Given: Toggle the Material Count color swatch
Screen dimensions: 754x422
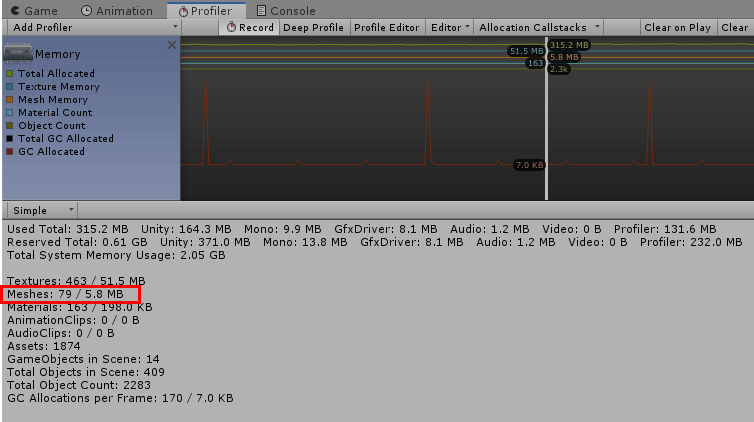Looking at the screenshot, I should point(10,112).
